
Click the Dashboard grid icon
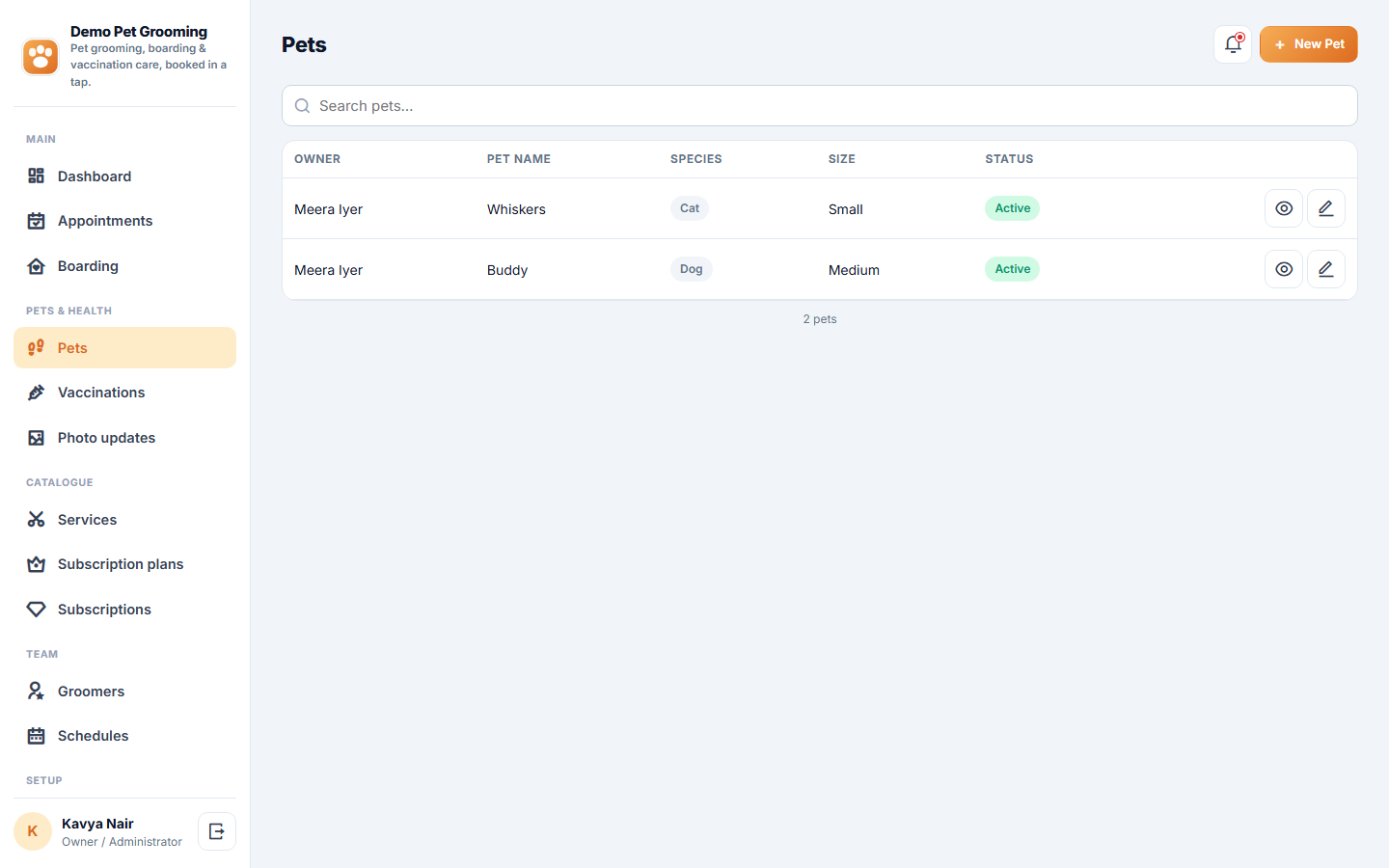[x=37, y=176]
